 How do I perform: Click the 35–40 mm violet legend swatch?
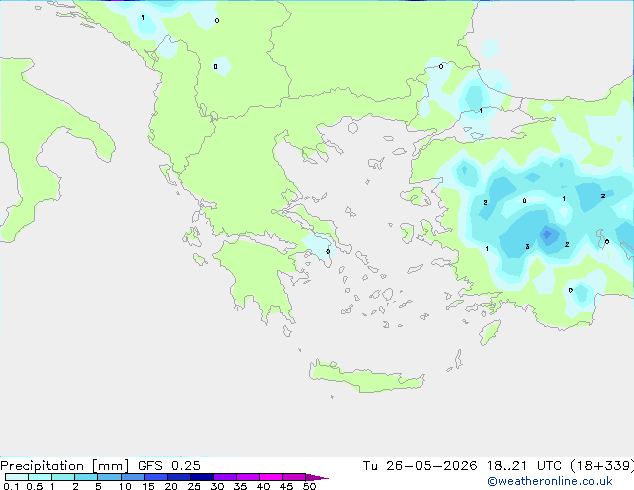click(248, 477)
